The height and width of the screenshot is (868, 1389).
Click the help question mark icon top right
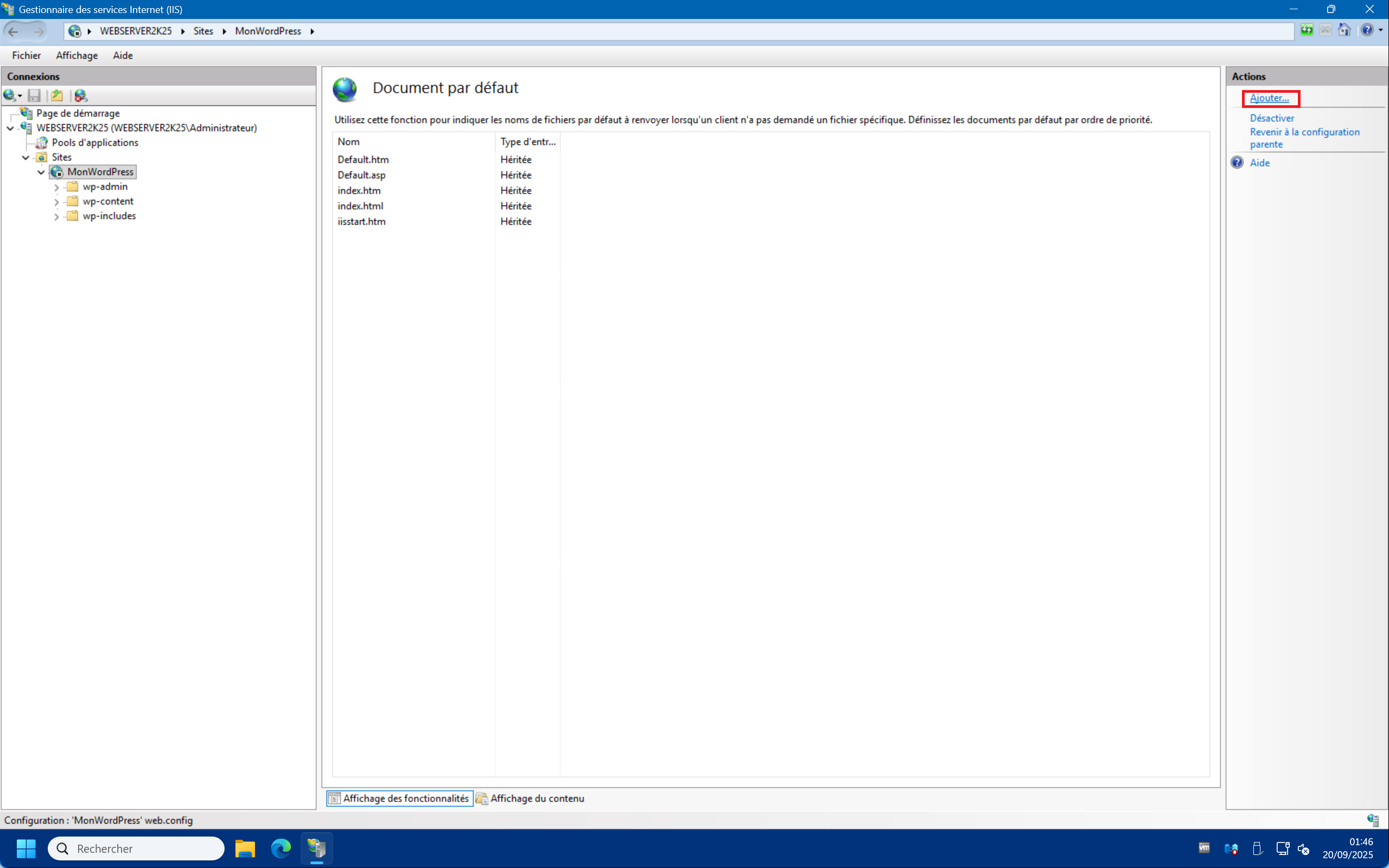[1367, 30]
